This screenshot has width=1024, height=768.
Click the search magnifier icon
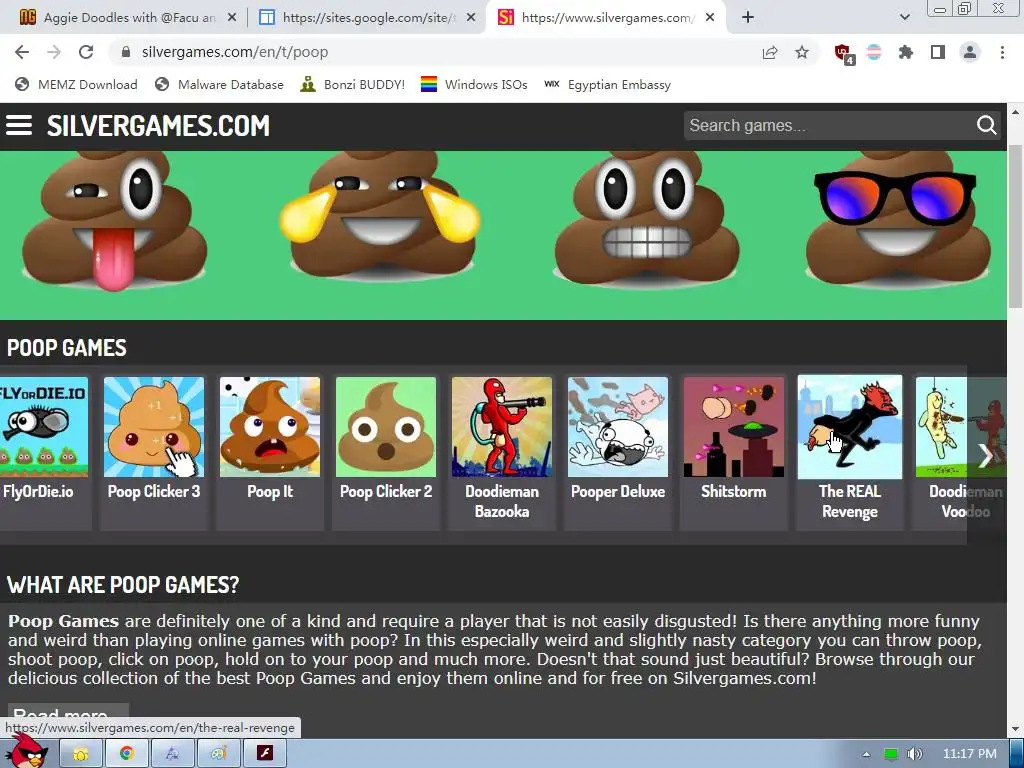[986, 125]
